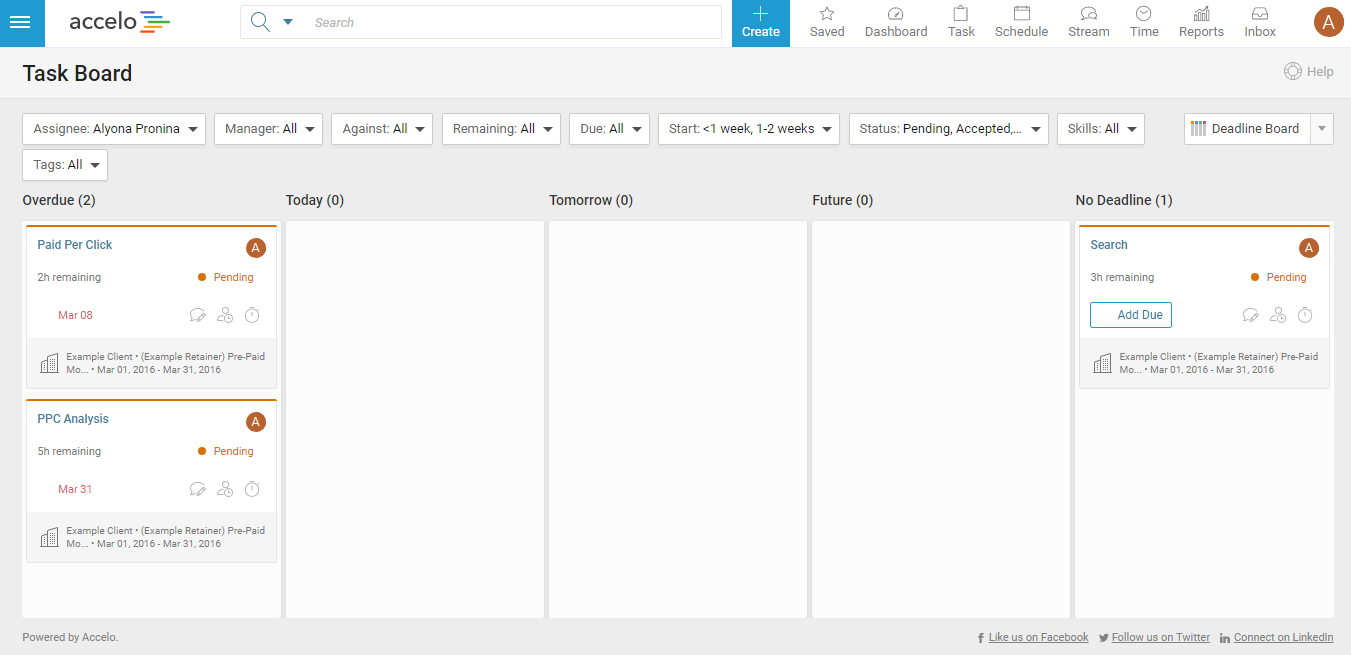This screenshot has height=655, width=1351.
Task: Open Example Client retainer link on Search task
Action: (1218, 363)
